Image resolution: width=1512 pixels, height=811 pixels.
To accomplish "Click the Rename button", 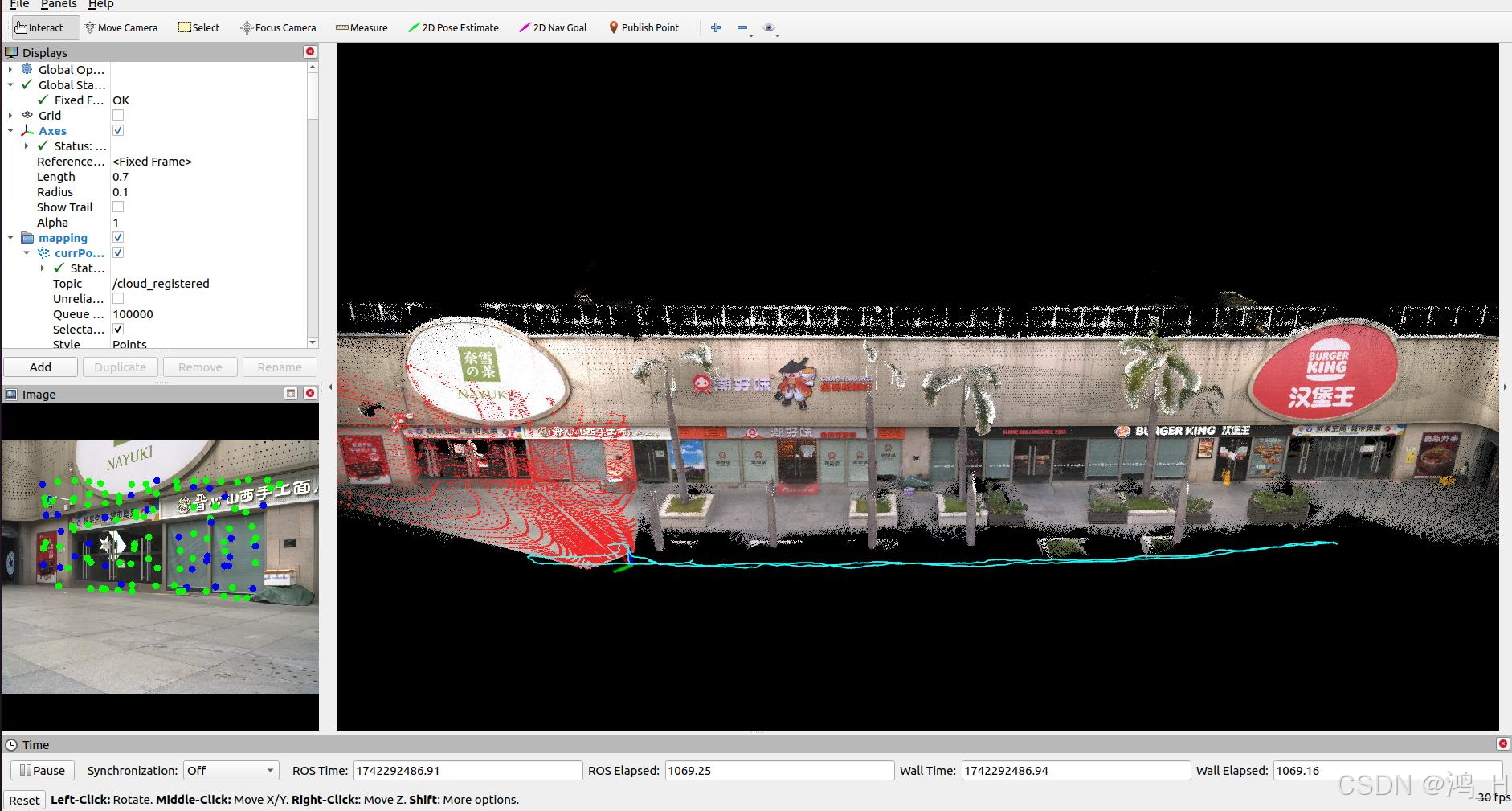I will (x=280, y=367).
